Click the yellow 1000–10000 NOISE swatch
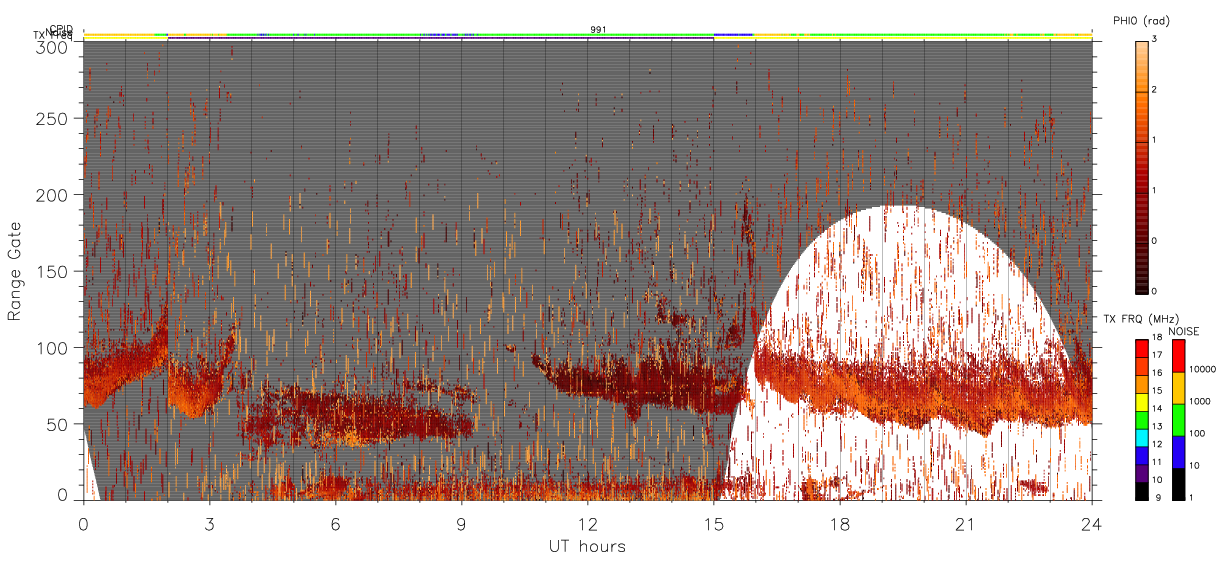Screen dimensions: 1228x567 1178,387
